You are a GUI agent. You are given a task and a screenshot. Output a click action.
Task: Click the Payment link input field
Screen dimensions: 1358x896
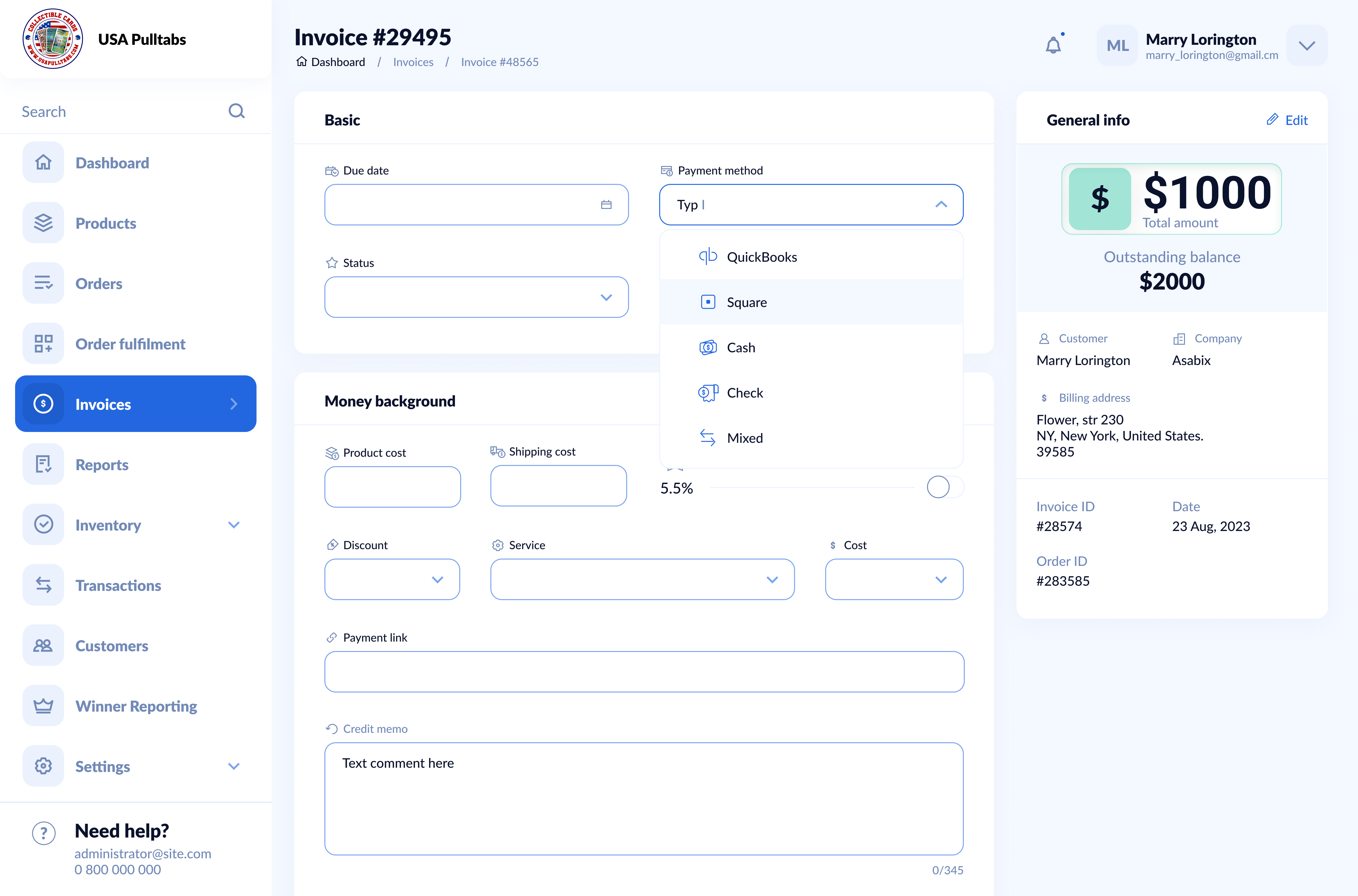[644, 672]
